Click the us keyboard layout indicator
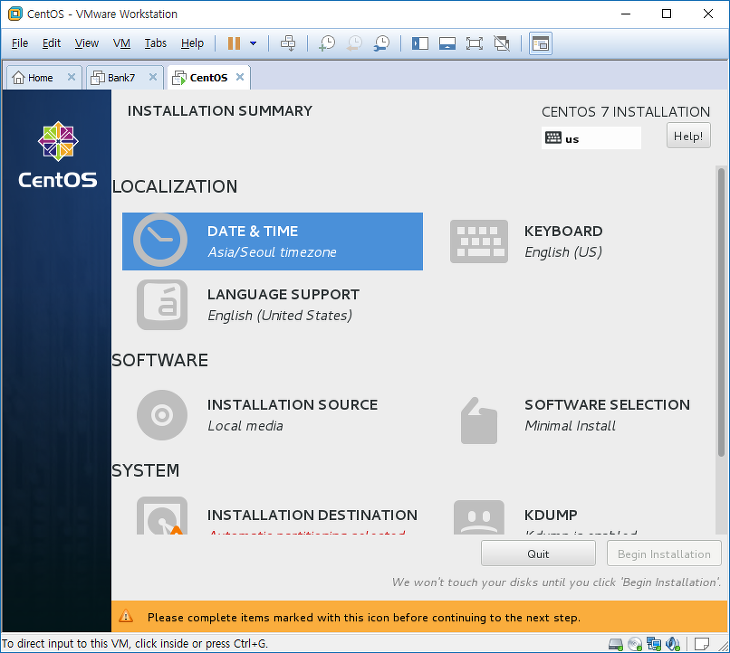Image resolution: width=730 pixels, height=653 pixels. click(591, 138)
